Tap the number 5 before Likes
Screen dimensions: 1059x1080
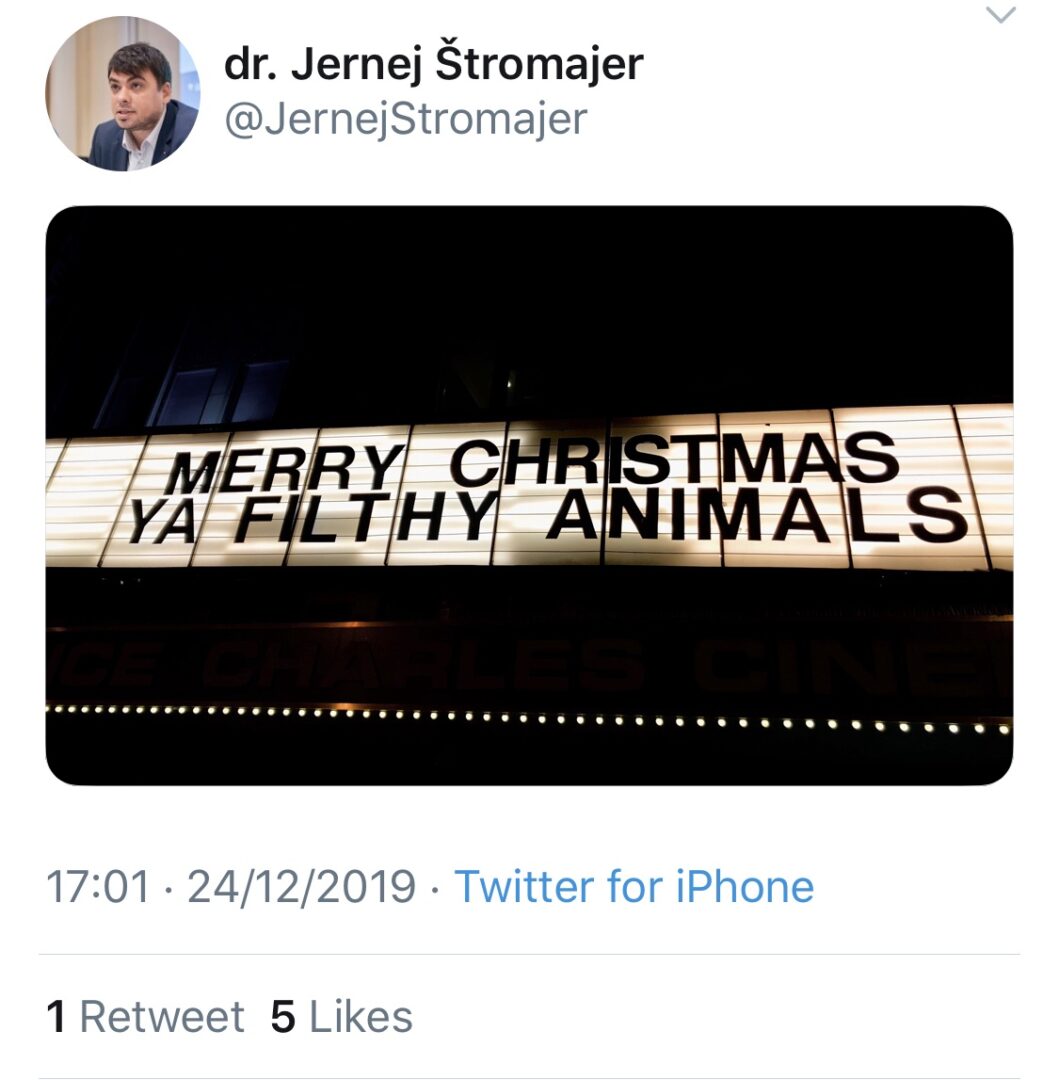coord(283,1017)
